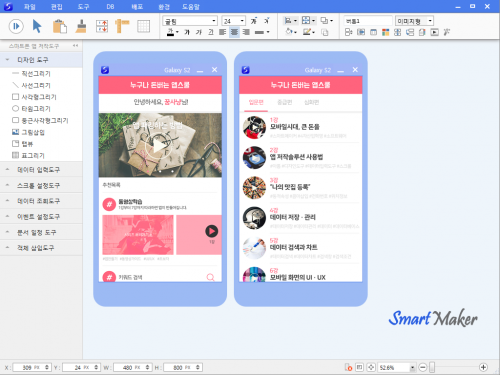Click the paste clipboard icon
This screenshot has width=500, height=375.
pyautogui.click(x=60, y=26)
